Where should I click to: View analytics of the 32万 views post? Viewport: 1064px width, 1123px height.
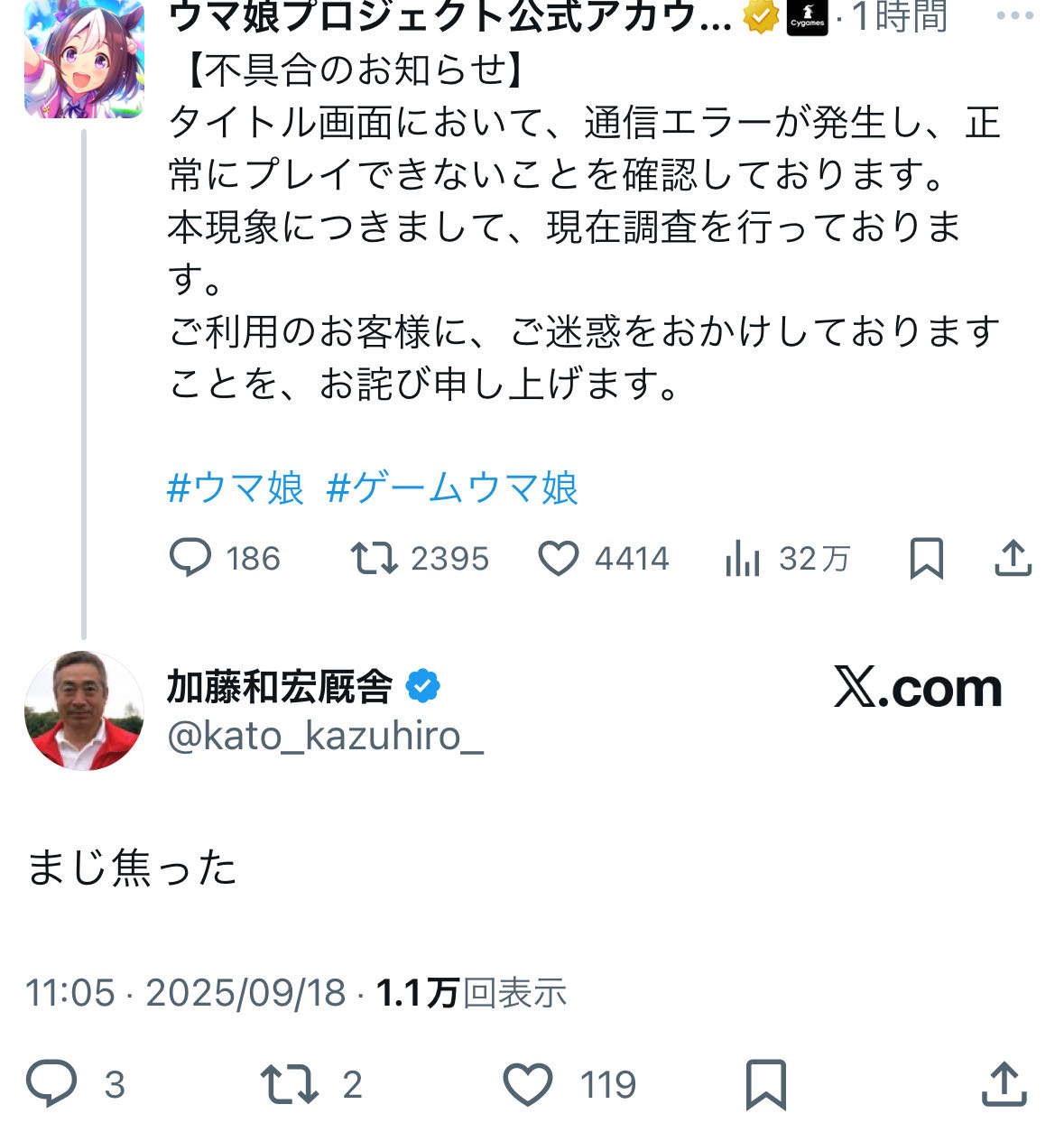pos(743,559)
